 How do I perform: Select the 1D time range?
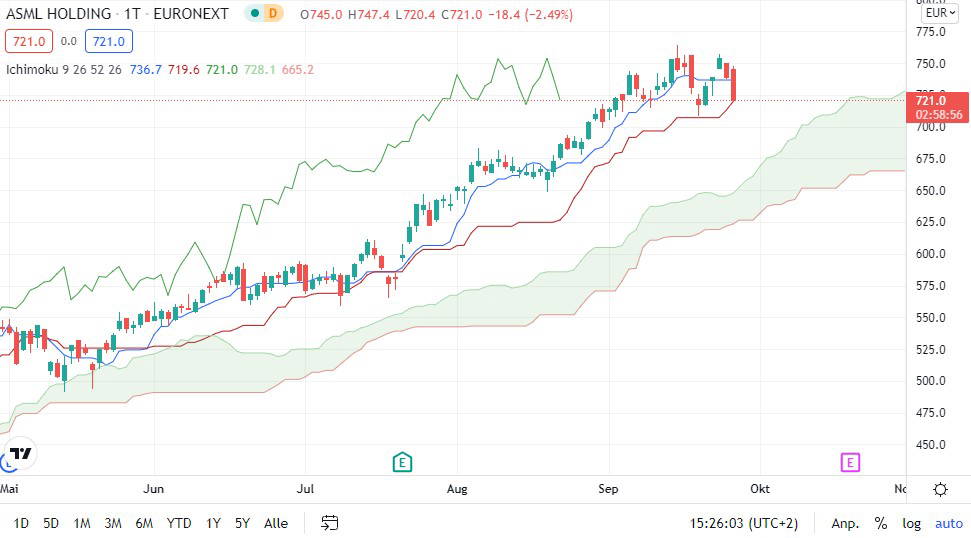[x=21, y=523]
